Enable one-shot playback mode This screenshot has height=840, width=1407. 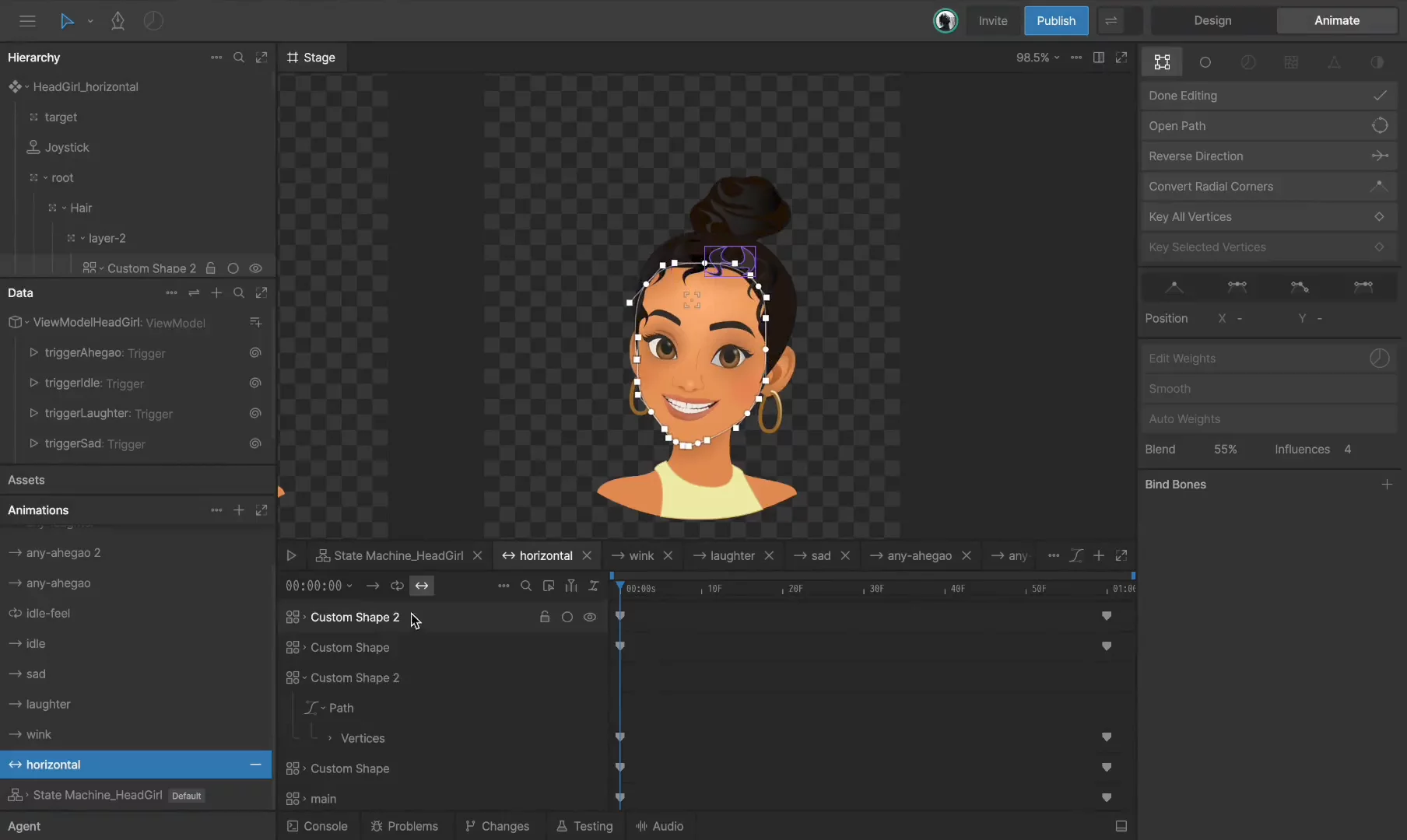tap(373, 586)
